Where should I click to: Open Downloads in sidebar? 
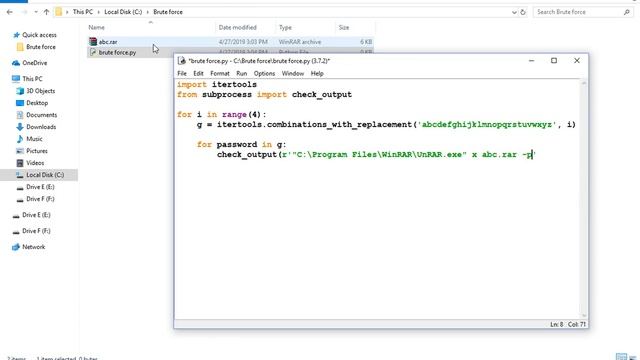[41, 127]
